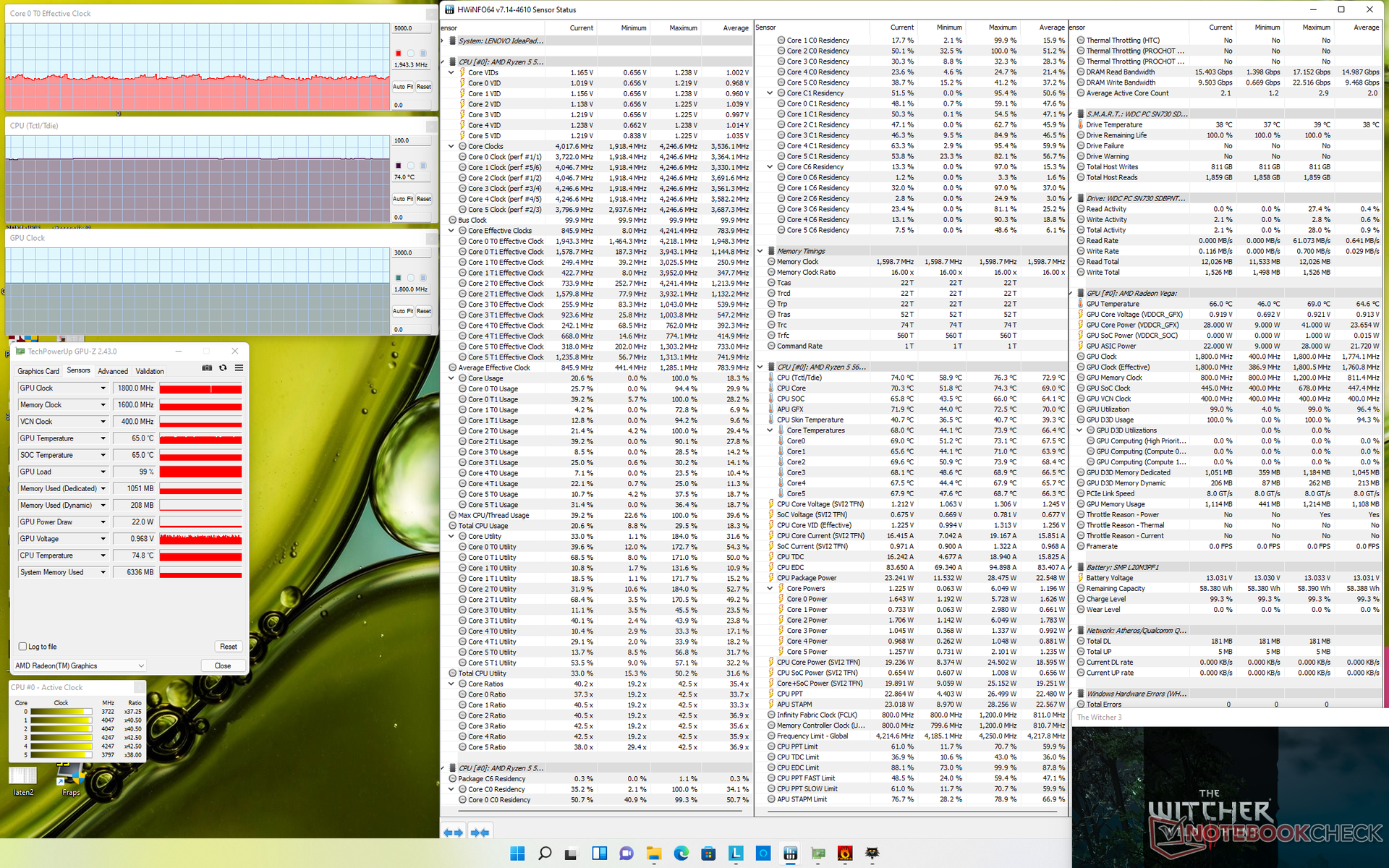
Task: Click the red color swatch in Core 0 graph
Action: point(398,54)
